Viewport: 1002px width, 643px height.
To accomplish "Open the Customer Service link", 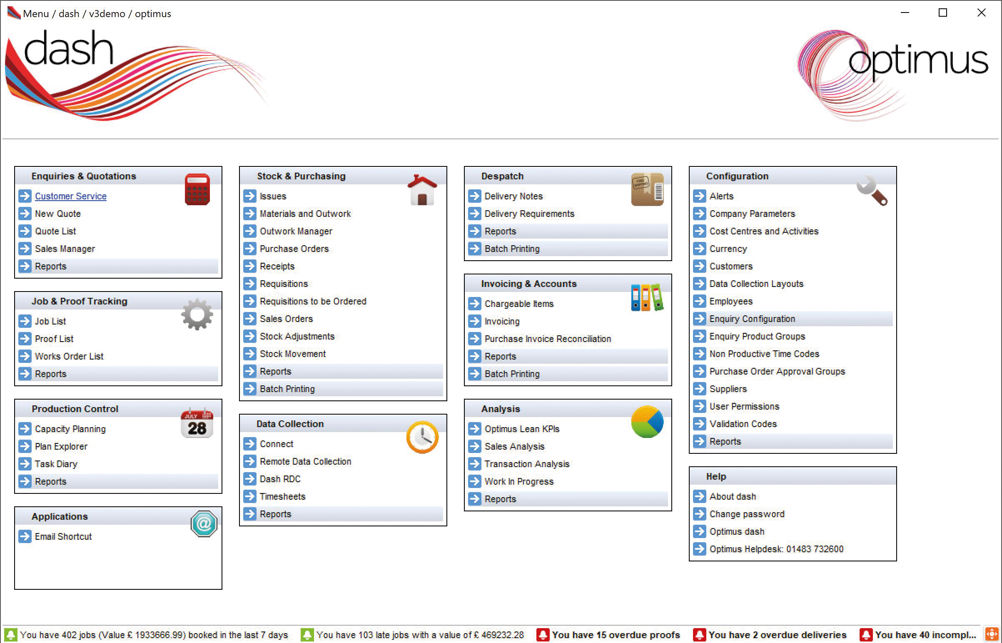I will pos(71,196).
